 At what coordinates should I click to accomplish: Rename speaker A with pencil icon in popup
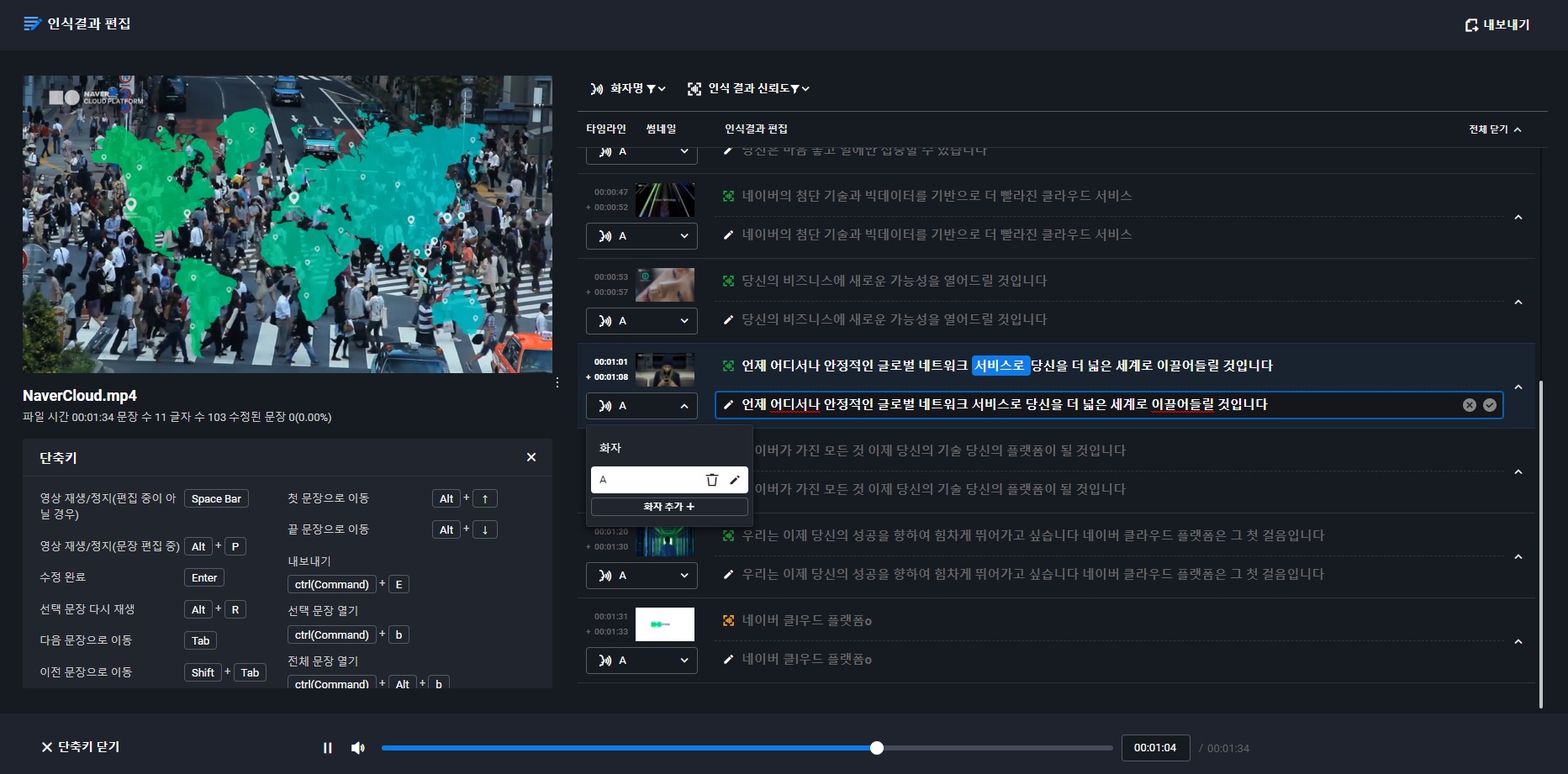(x=735, y=480)
